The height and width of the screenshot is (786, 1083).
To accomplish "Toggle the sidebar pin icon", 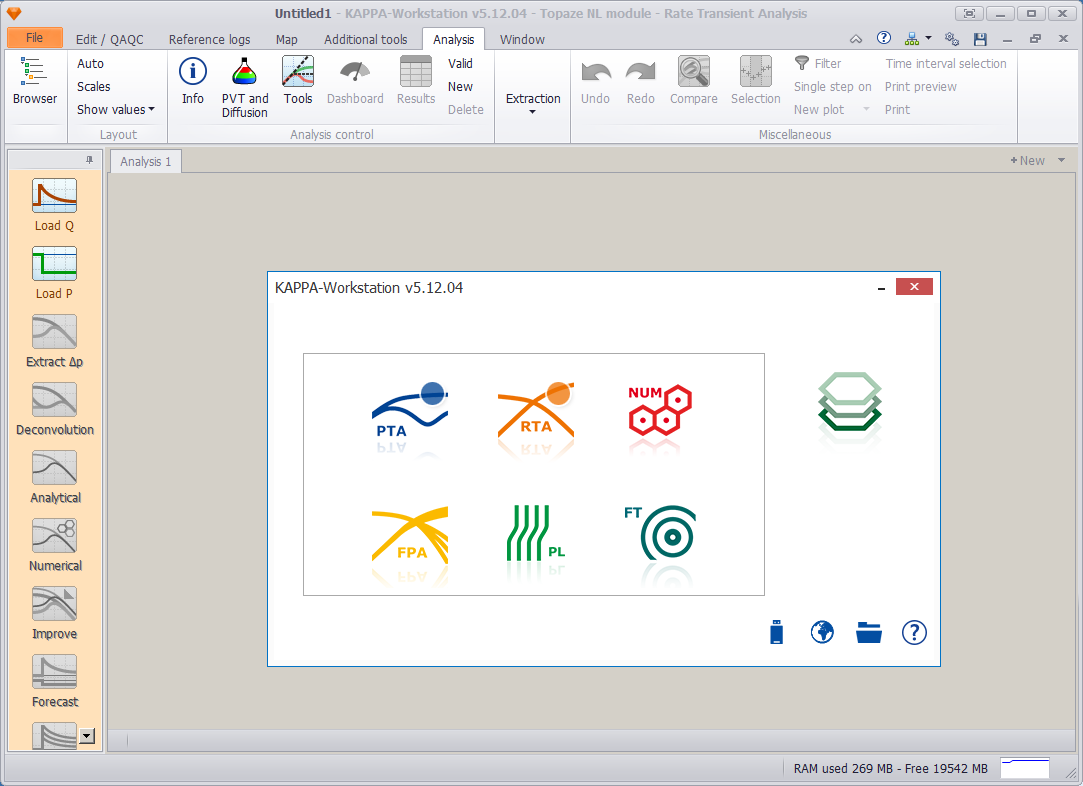I will [x=89, y=160].
